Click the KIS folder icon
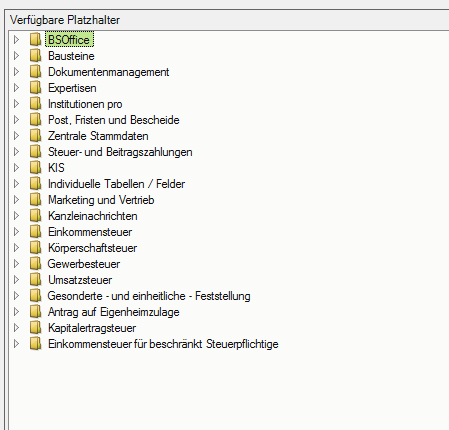This screenshot has width=449, height=430. pos(35,168)
